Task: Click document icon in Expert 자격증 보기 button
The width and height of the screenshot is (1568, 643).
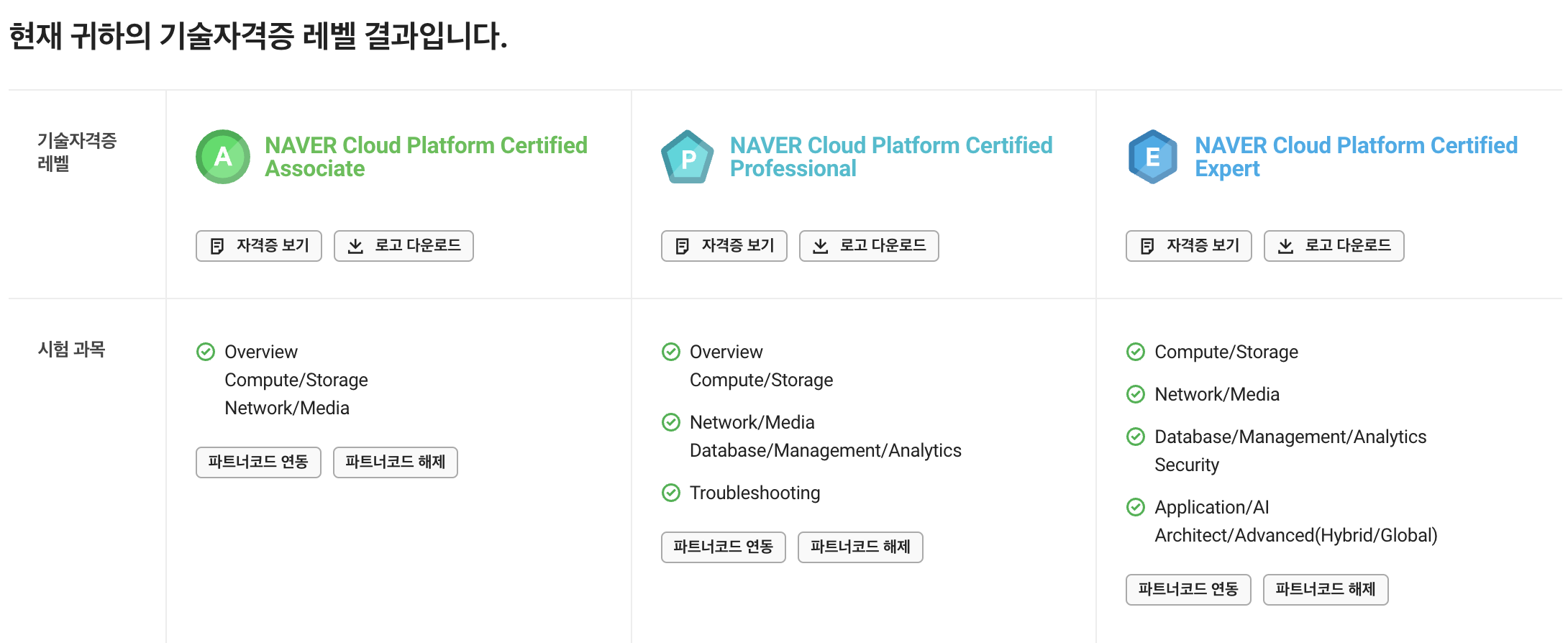Action: [1147, 246]
